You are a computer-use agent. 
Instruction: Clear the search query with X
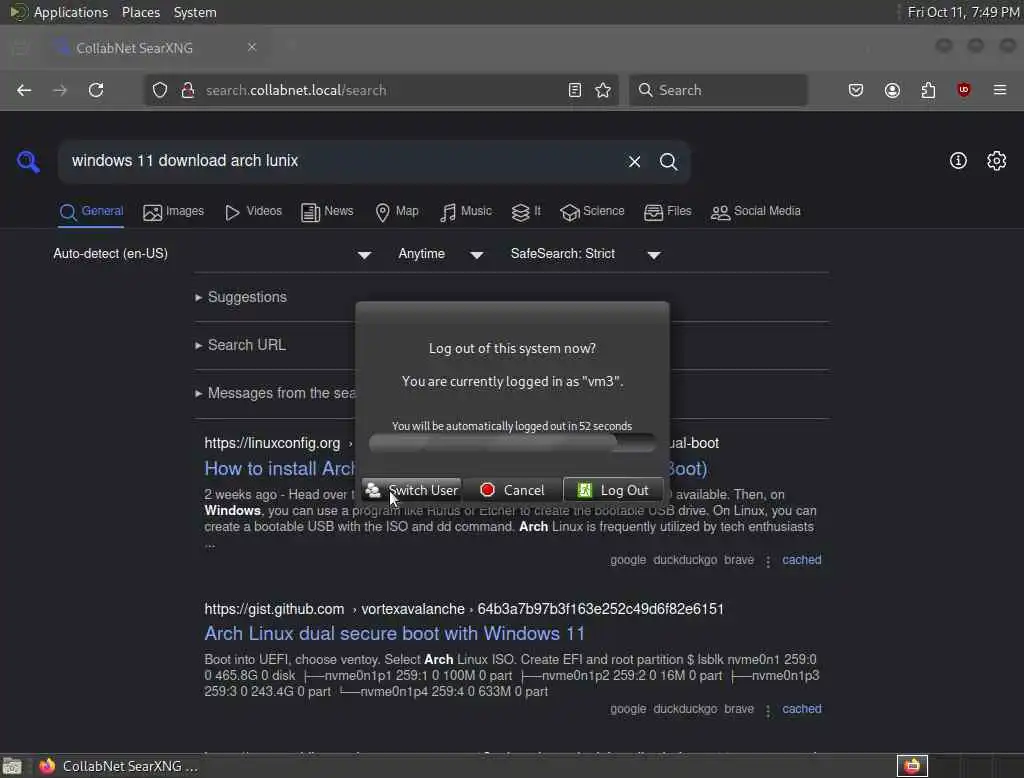click(x=634, y=161)
